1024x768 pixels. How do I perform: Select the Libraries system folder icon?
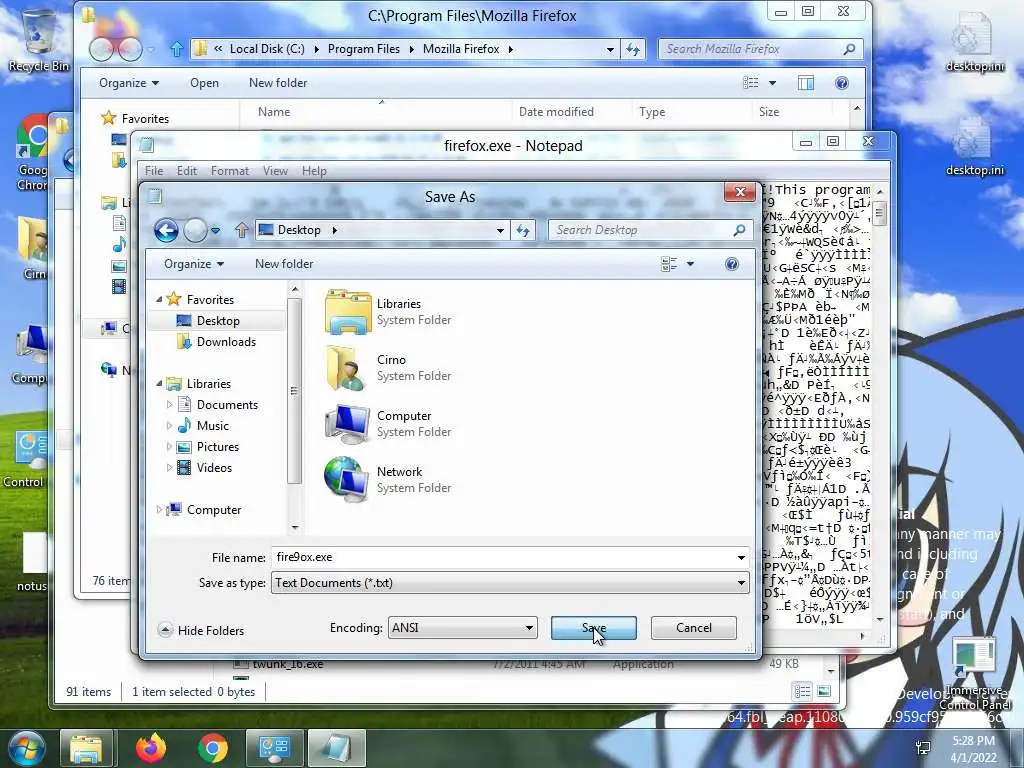(x=347, y=312)
